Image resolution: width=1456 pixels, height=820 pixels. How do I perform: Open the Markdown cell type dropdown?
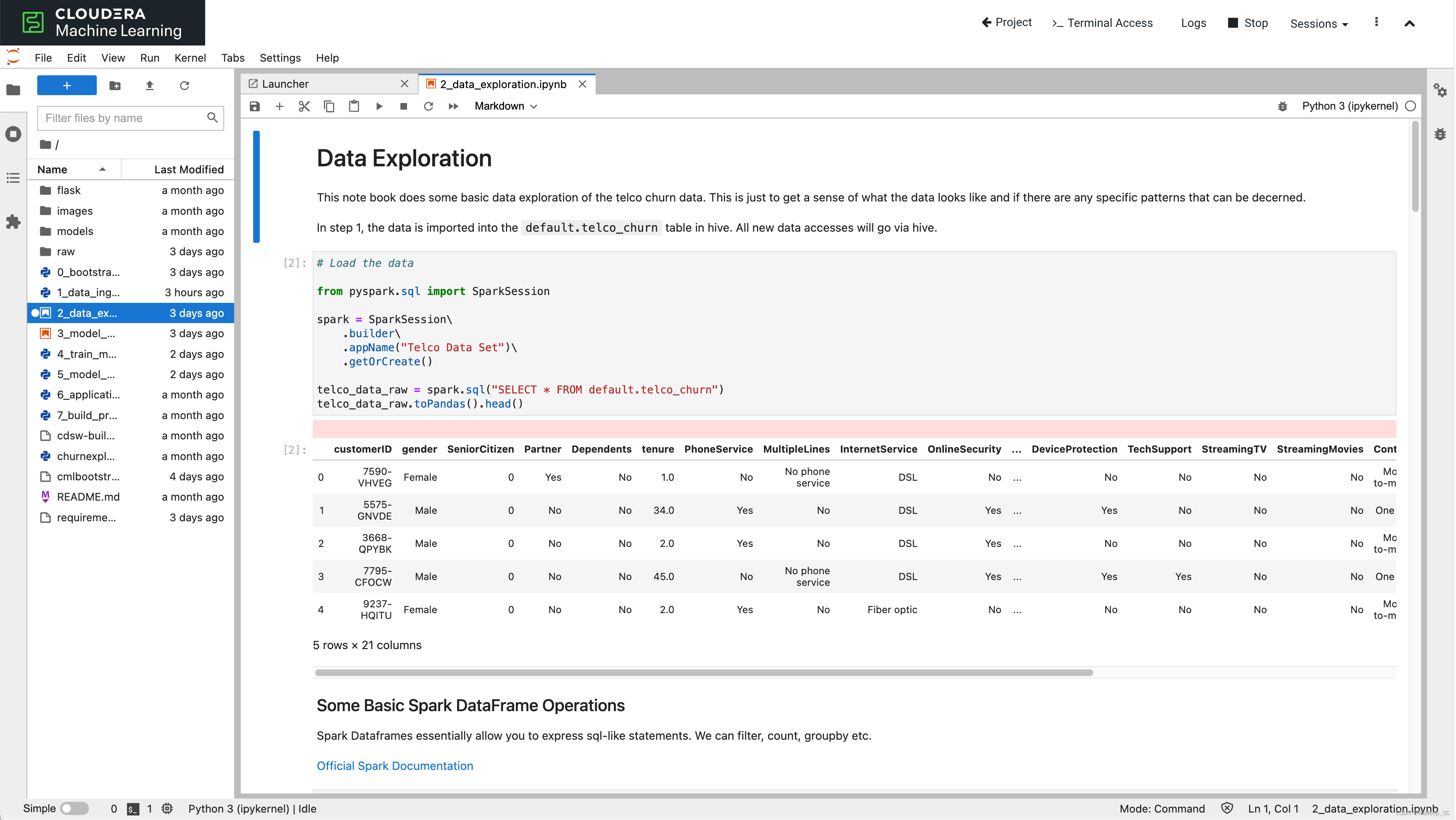tap(505, 106)
